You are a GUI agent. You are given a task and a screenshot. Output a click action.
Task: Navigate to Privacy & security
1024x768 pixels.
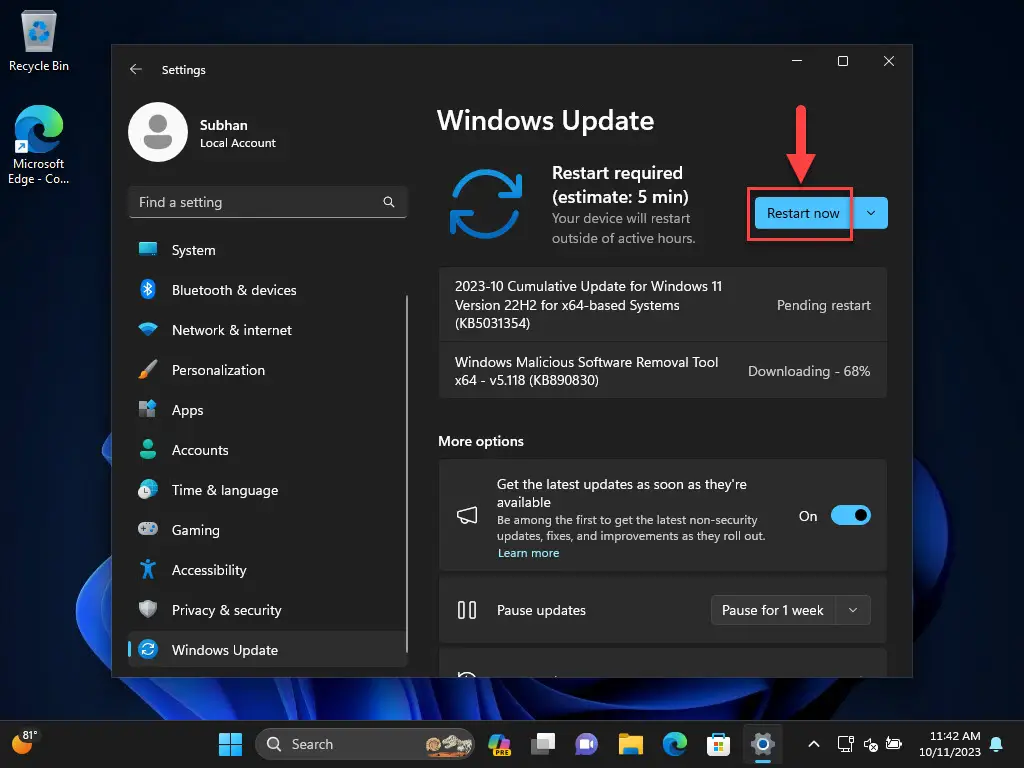pyautogui.click(x=268, y=610)
